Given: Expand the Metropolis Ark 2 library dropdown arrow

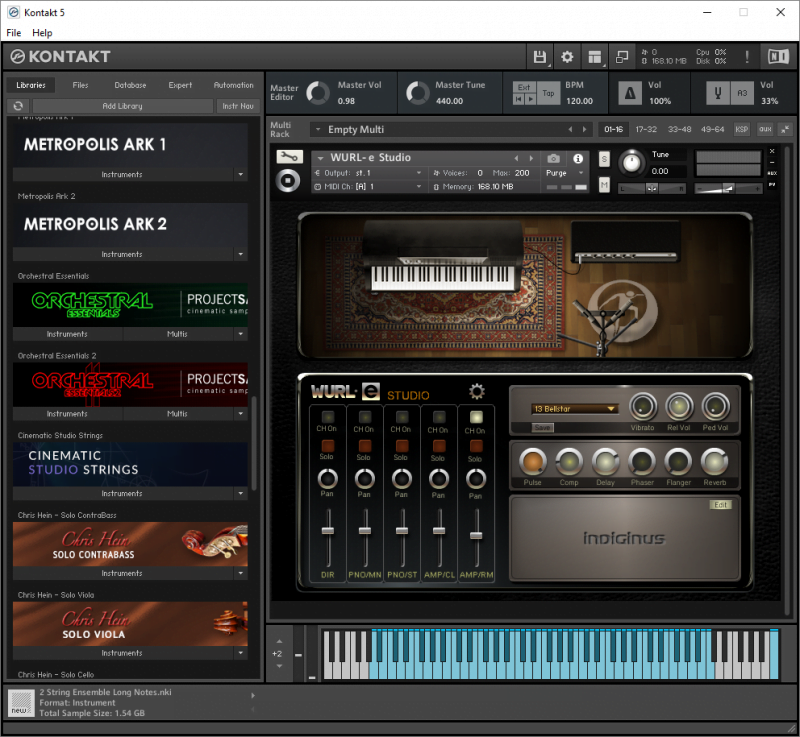Looking at the screenshot, I should point(241,254).
